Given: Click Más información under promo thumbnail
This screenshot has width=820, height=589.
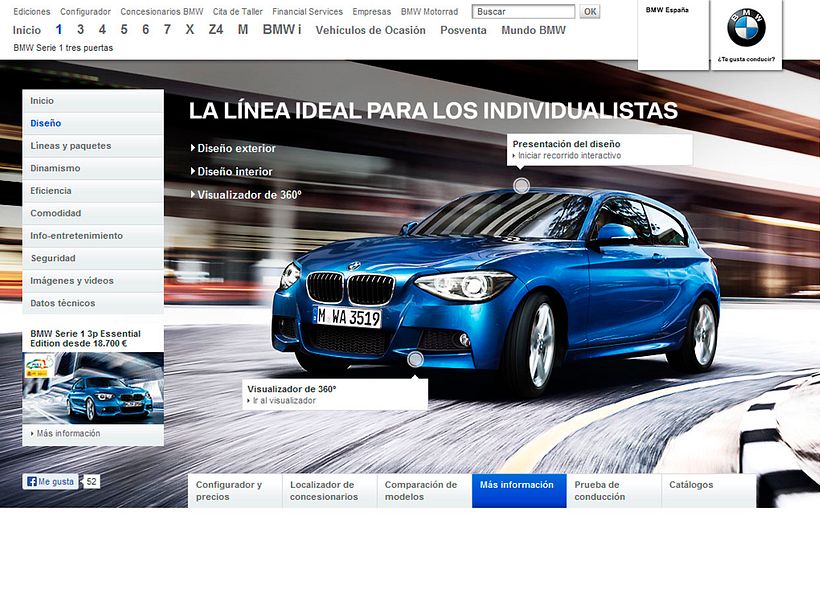Looking at the screenshot, I should click(65, 433).
